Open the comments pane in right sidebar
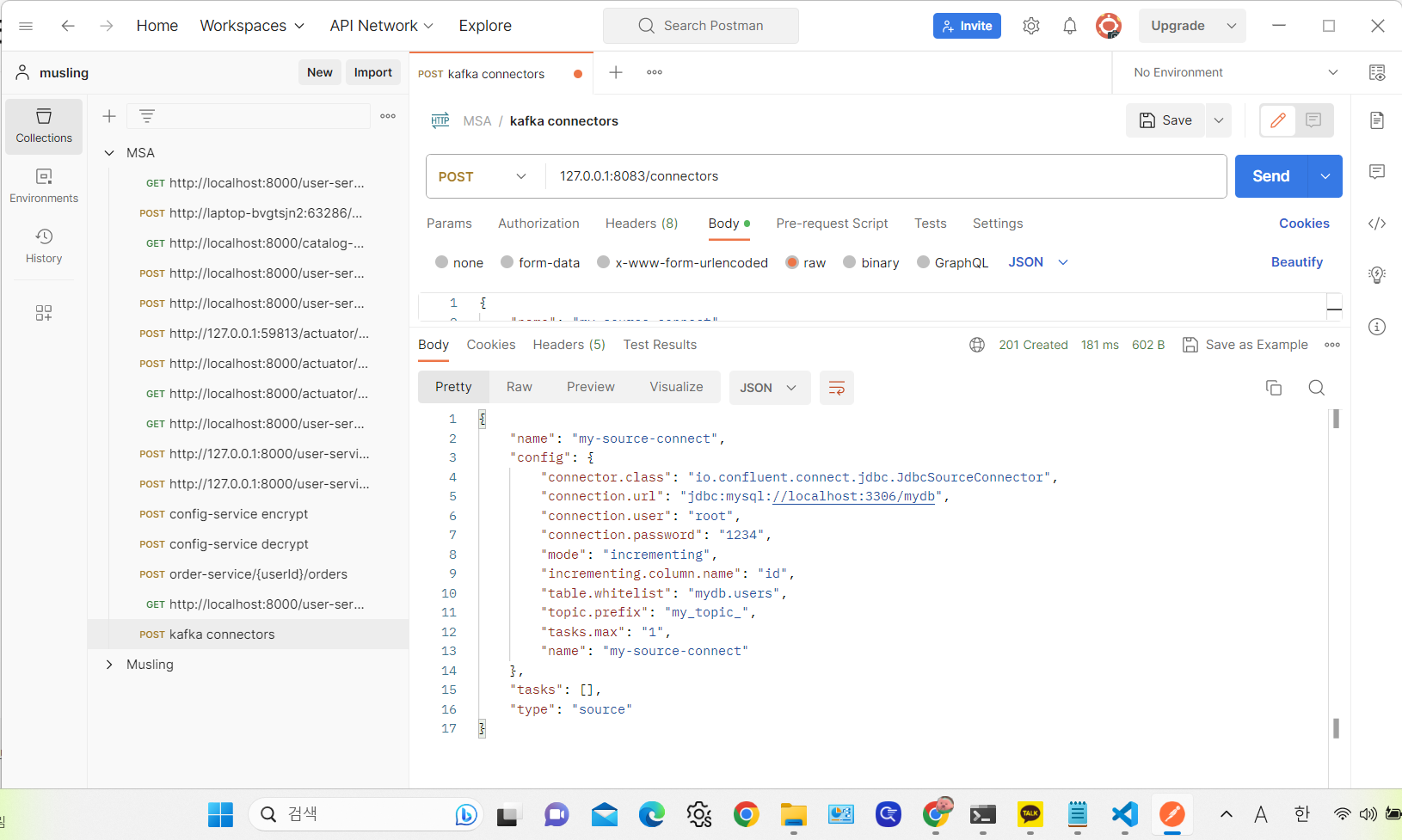This screenshot has width=1402, height=840. click(x=1377, y=172)
